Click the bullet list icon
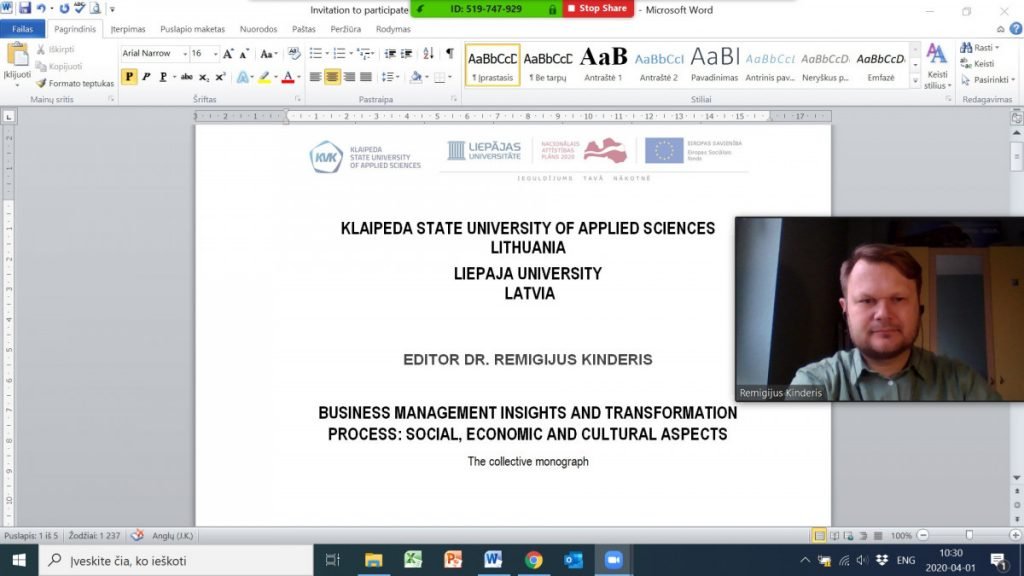 click(315, 54)
